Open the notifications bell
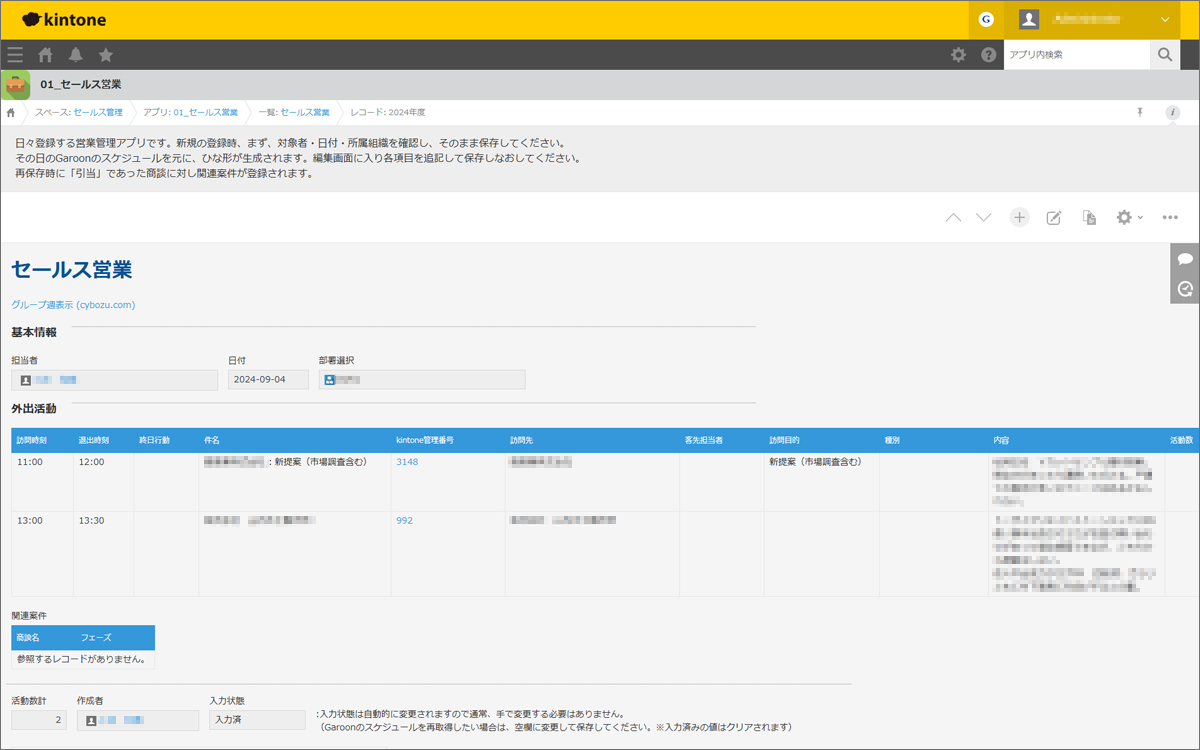This screenshot has width=1200, height=750. pyautogui.click(x=76, y=55)
